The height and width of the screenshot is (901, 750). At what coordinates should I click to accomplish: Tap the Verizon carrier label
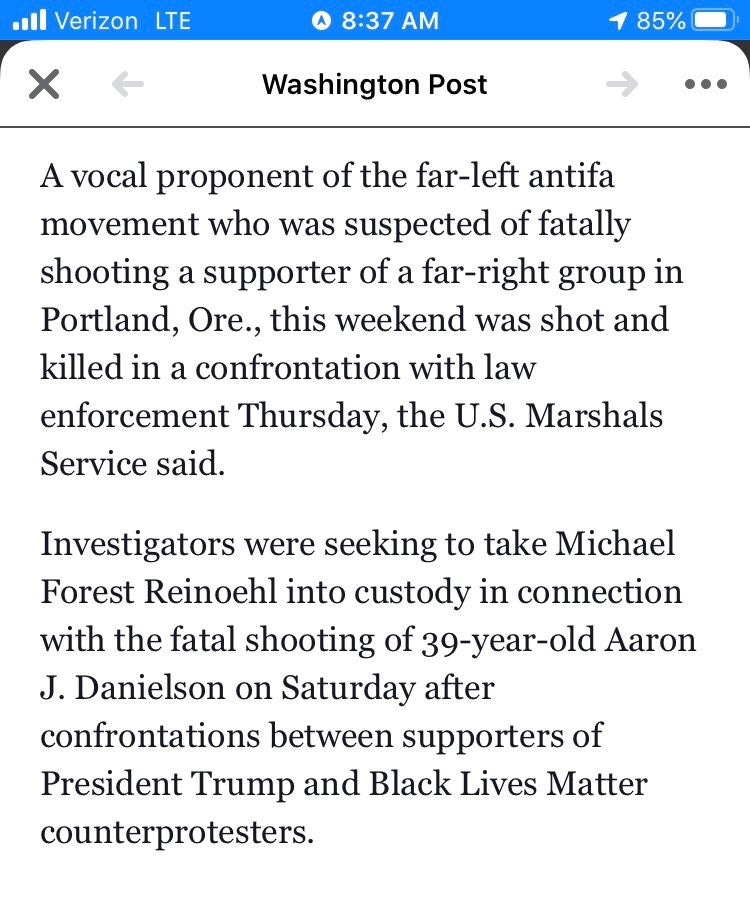click(x=97, y=20)
